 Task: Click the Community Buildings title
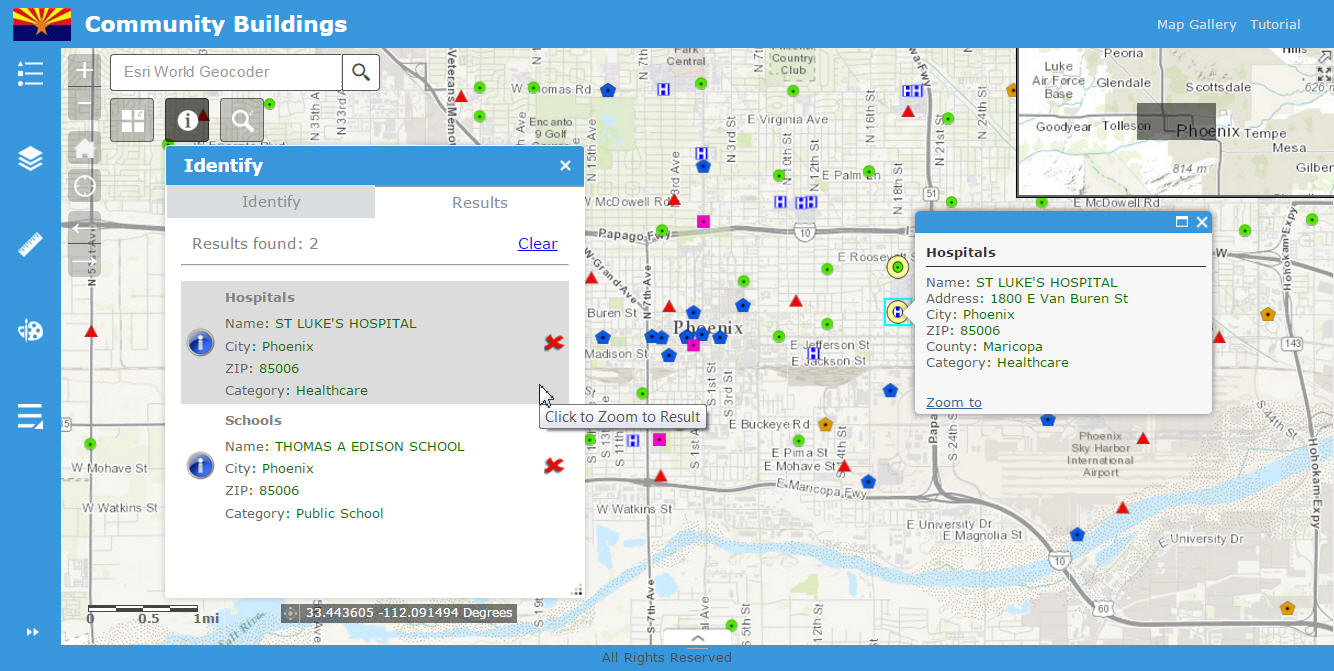pos(216,24)
